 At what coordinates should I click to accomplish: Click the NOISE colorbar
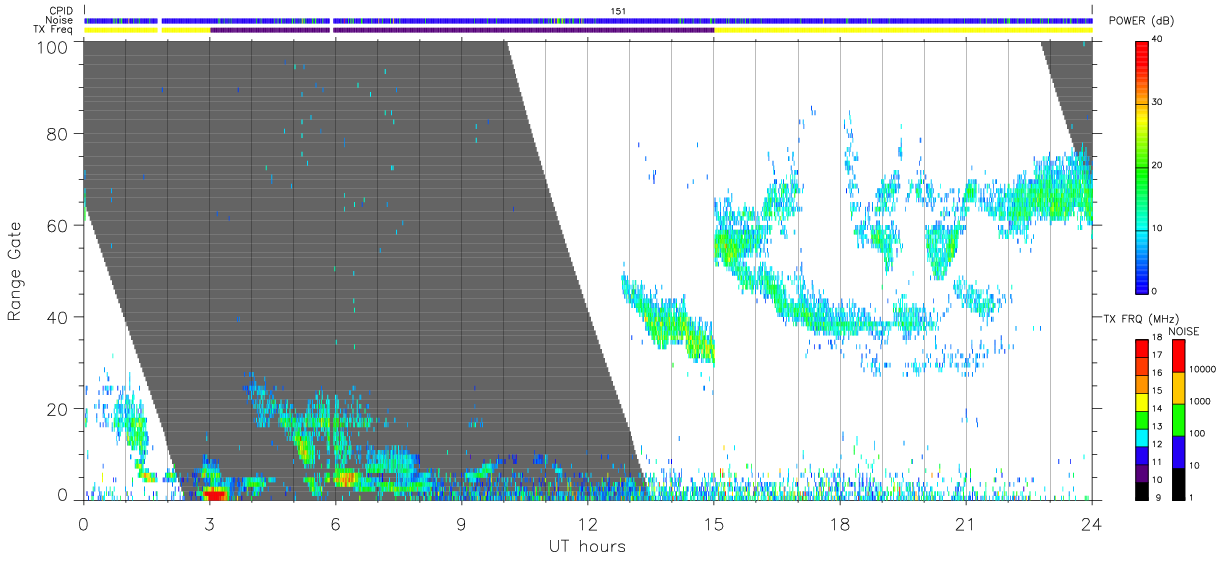(1179, 418)
